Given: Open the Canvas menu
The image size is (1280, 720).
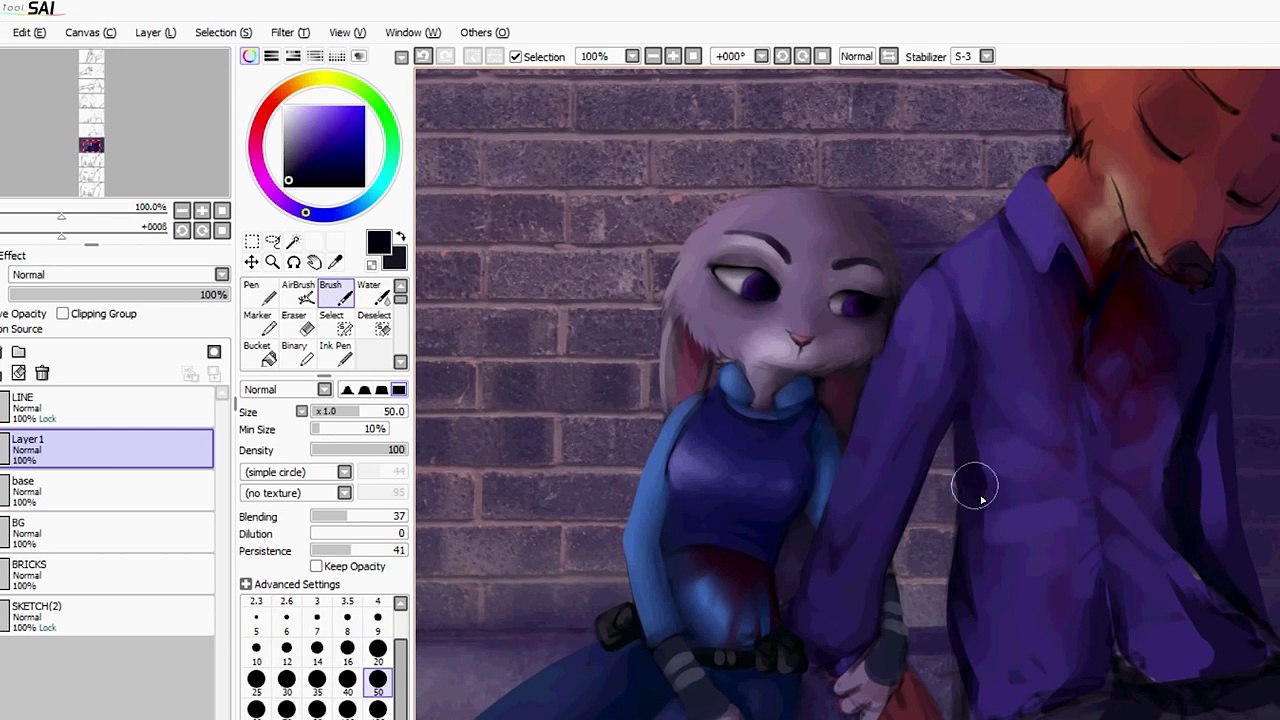Looking at the screenshot, I should (x=91, y=32).
